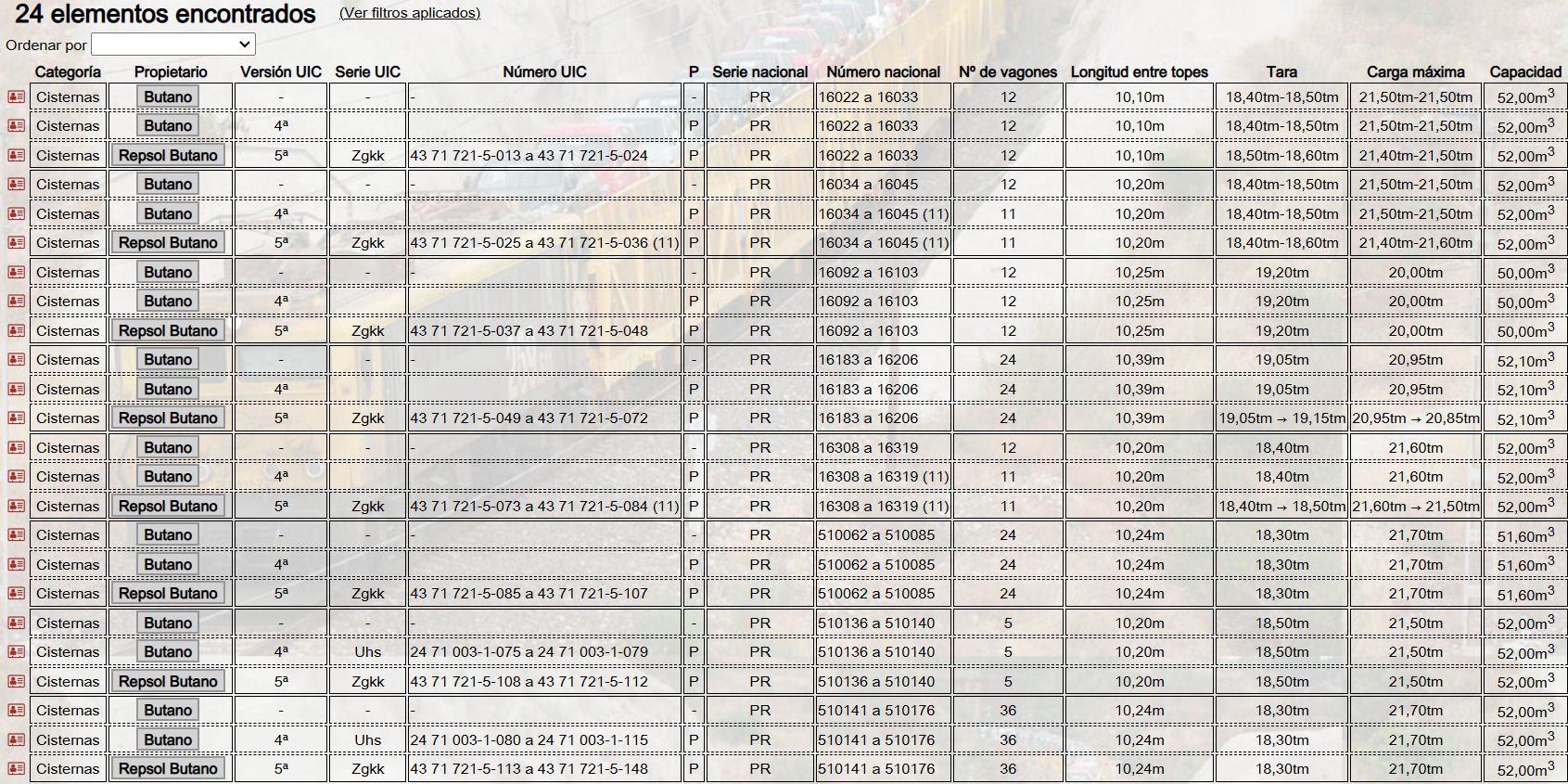Click the Carga máxima column header
The image size is (1568, 784).
pos(1415,71)
